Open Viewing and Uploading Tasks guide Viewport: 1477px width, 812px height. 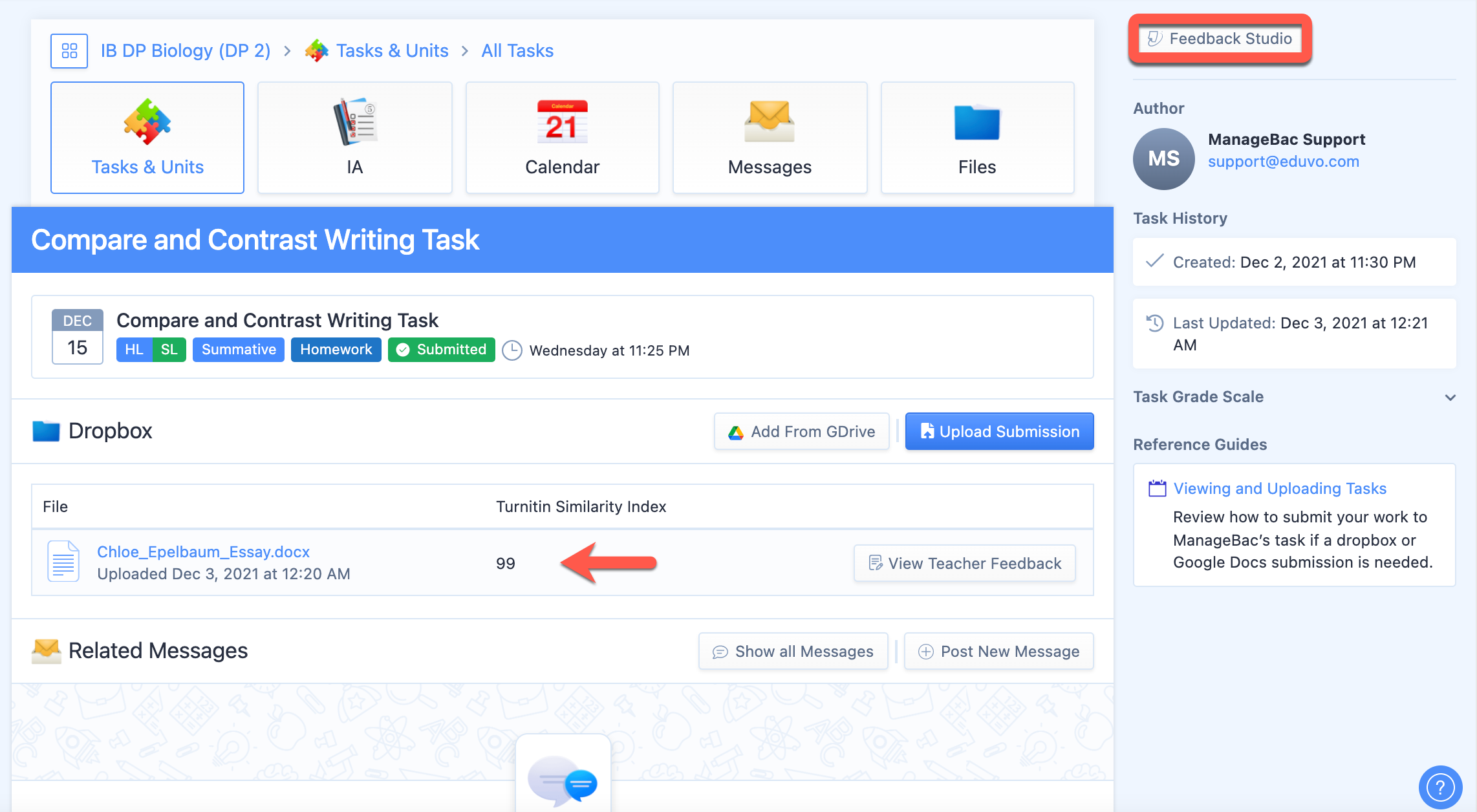1280,489
